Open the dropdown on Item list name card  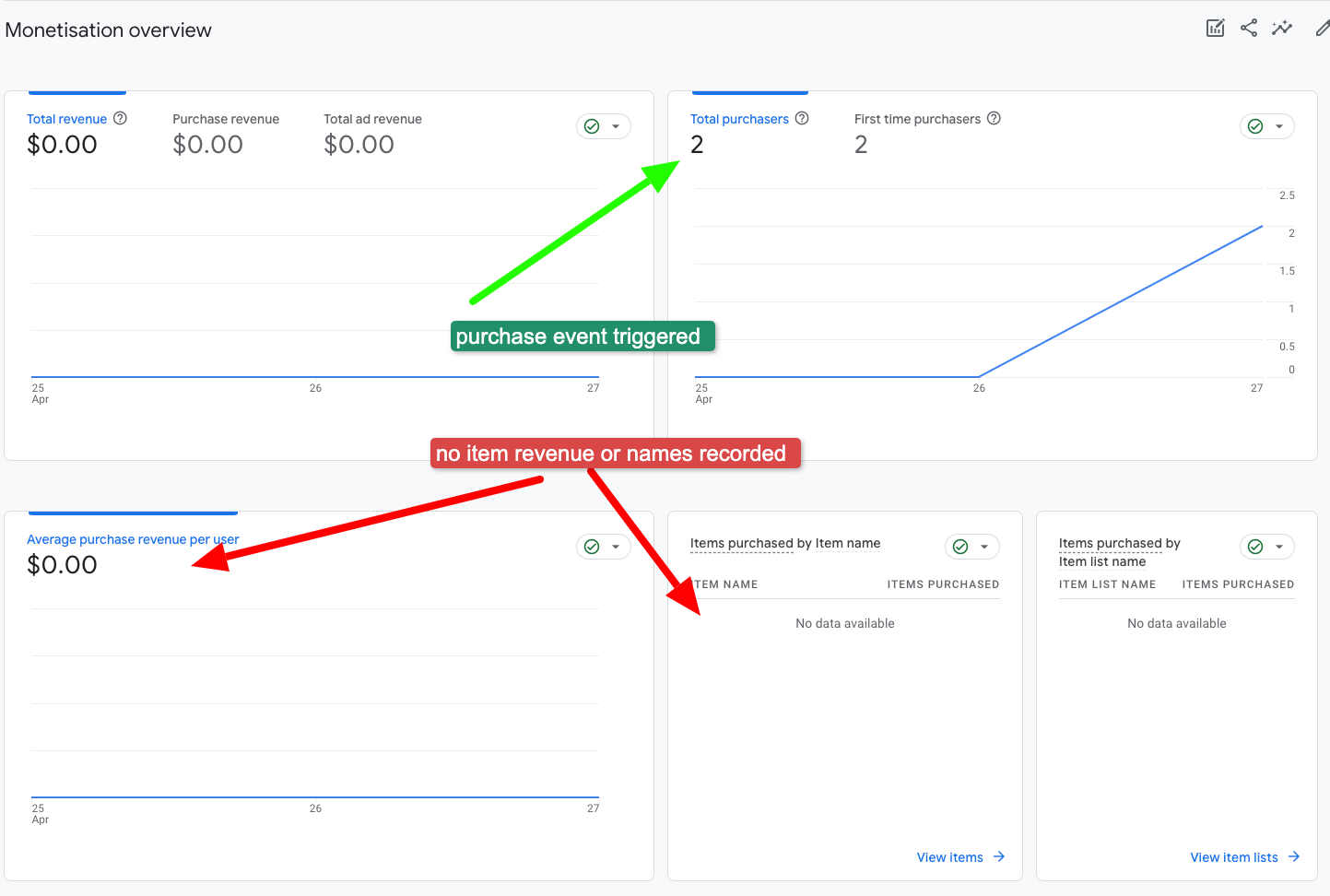click(x=1279, y=546)
